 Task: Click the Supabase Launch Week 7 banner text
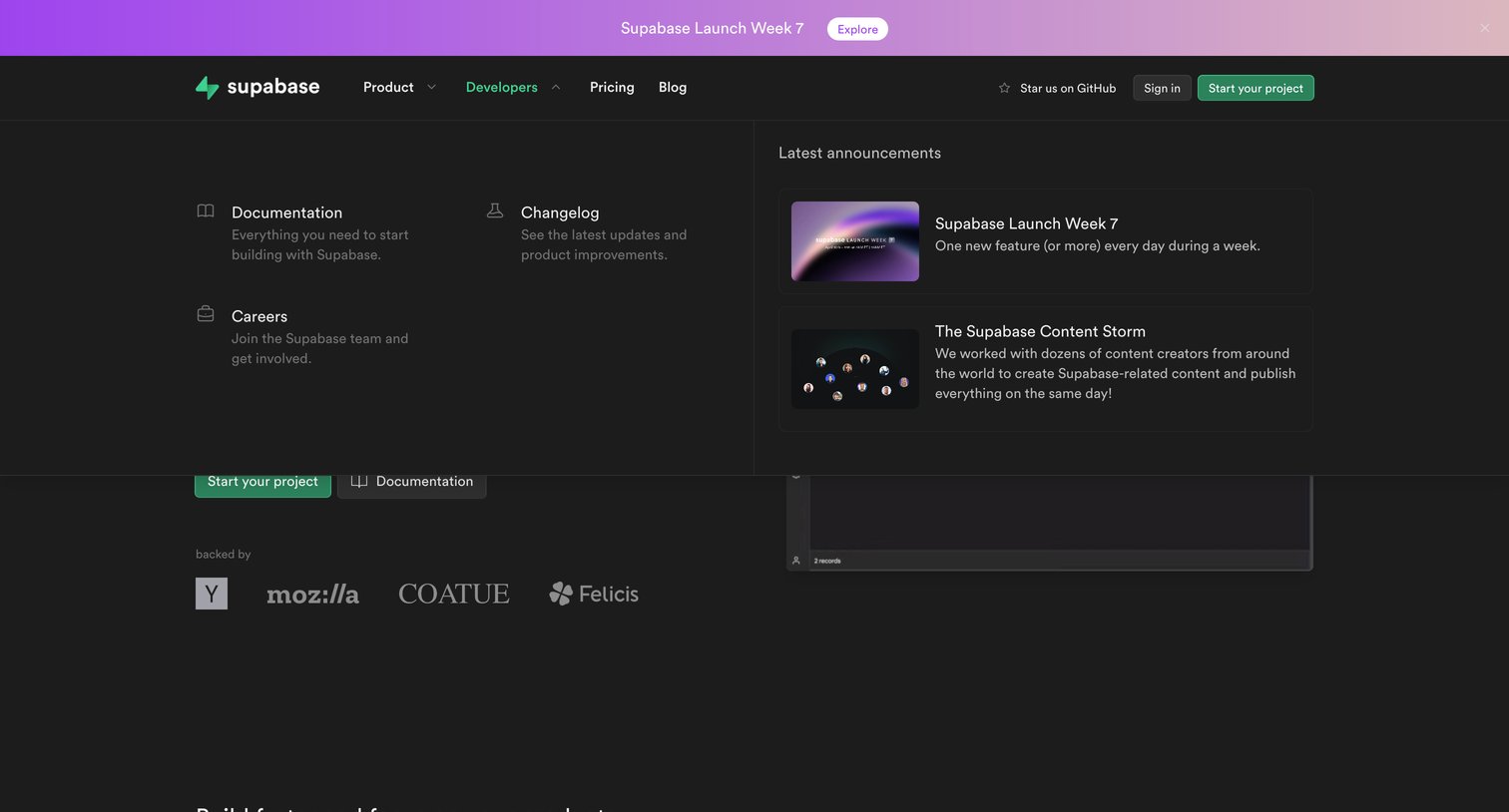tap(712, 28)
